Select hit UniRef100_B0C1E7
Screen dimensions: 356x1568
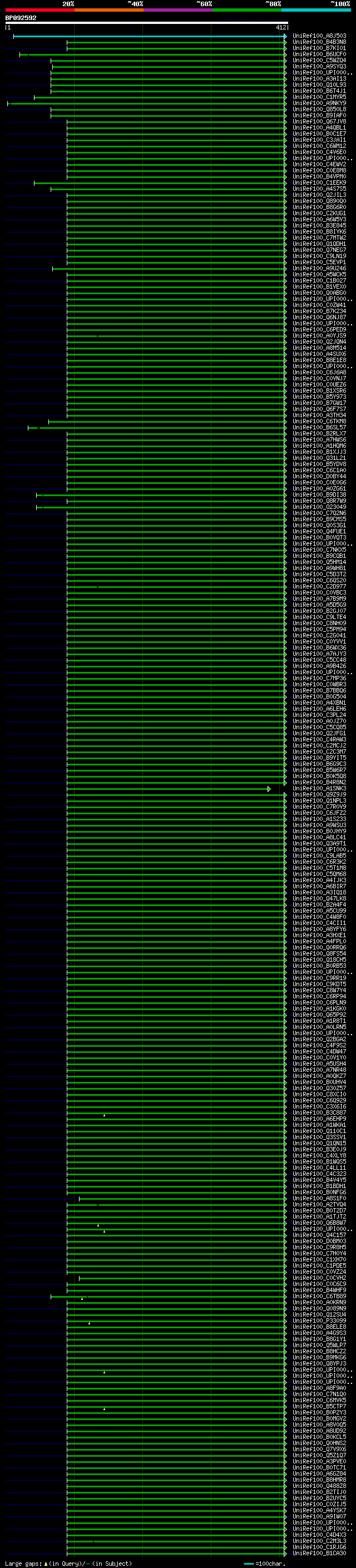[x=319, y=134]
